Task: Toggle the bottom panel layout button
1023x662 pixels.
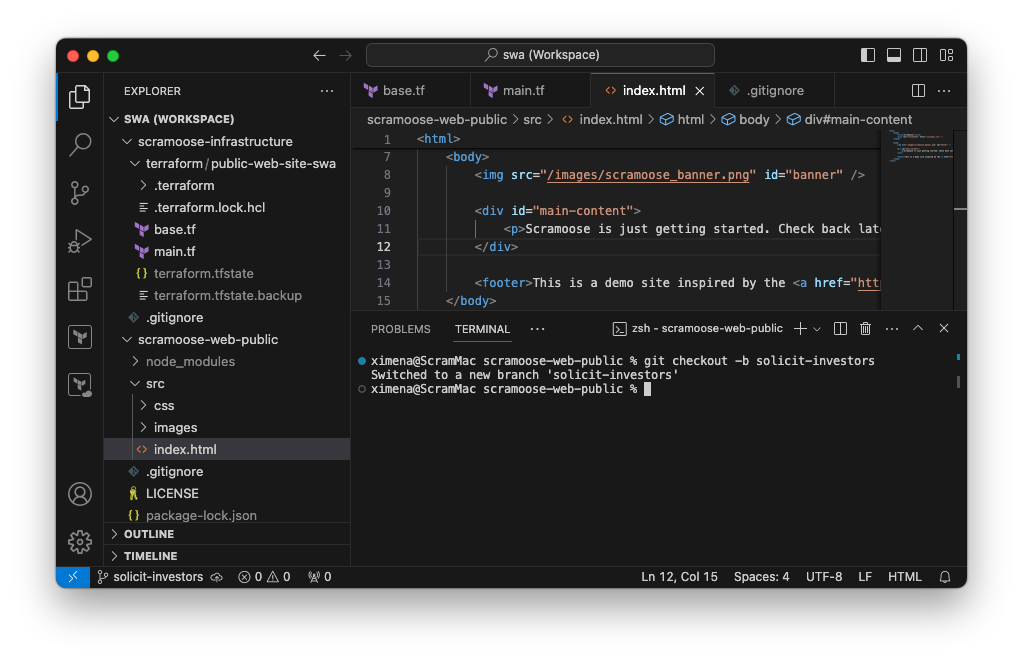Action: coord(894,55)
